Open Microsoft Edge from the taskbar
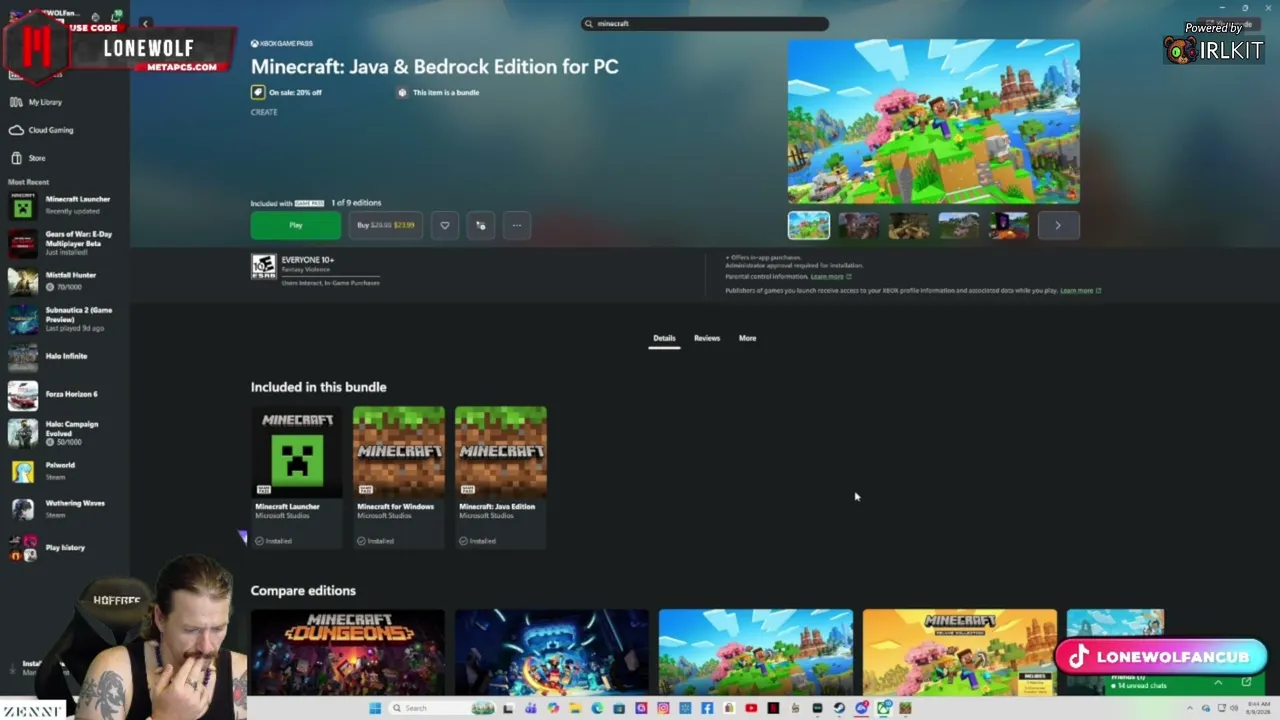This screenshot has height=720, width=1280. pyautogui.click(x=597, y=708)
